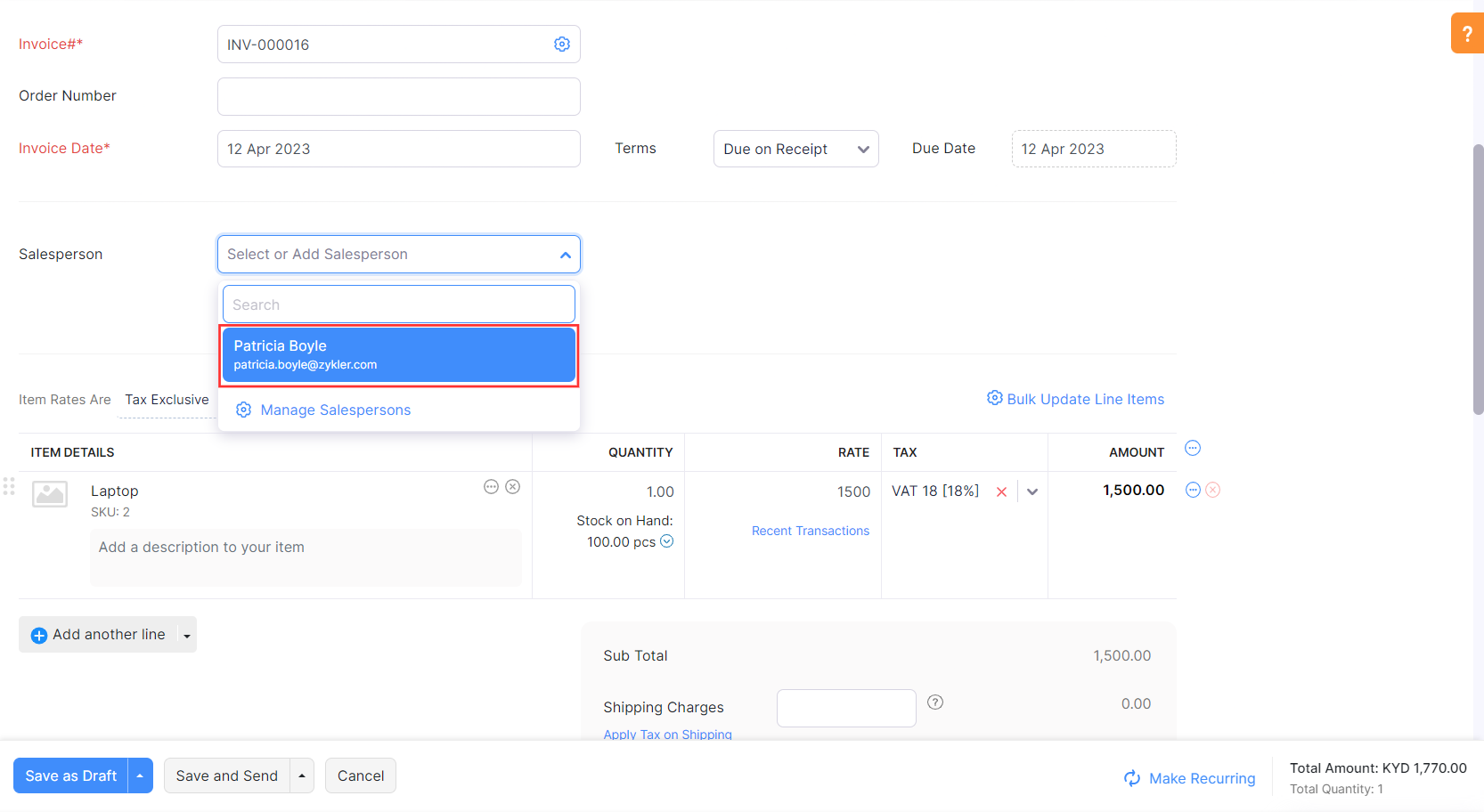Open the Terms dropdown showing Due on Receipt

(x=795, y=149)
